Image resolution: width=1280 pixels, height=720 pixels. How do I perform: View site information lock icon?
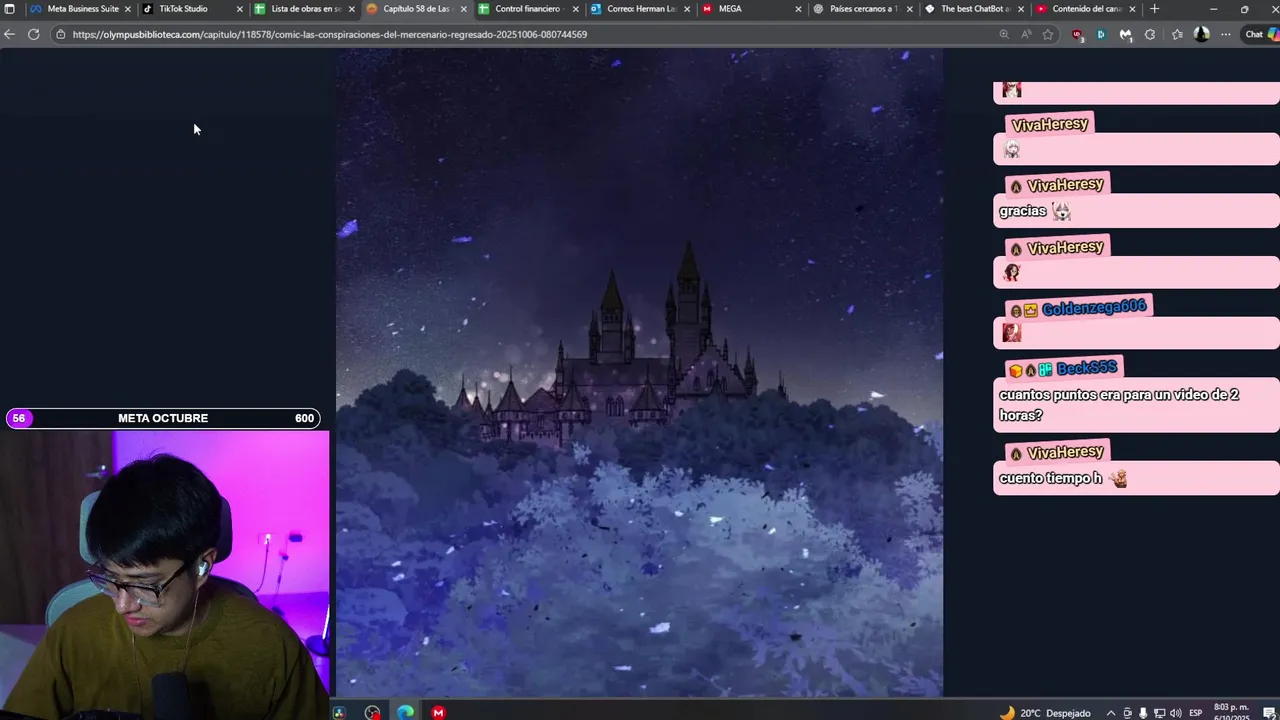[x=61, y=34]
